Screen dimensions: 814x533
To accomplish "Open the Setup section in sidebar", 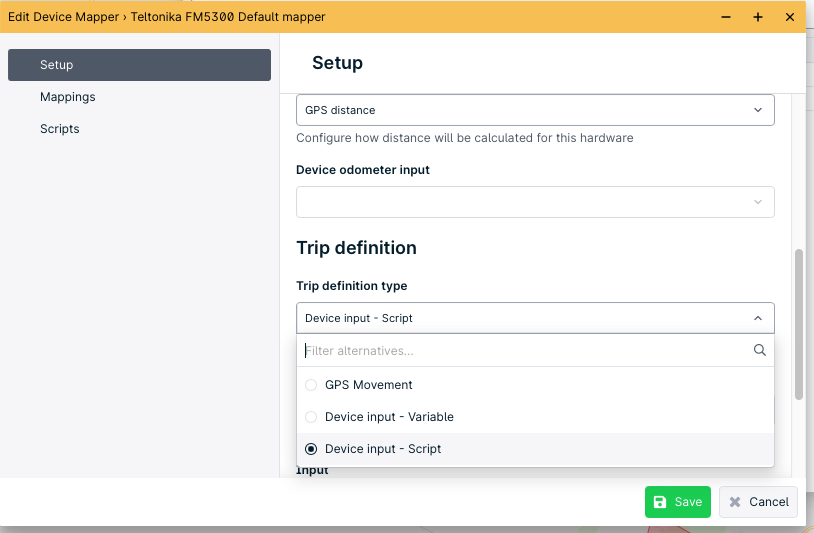I will [139, 65].
